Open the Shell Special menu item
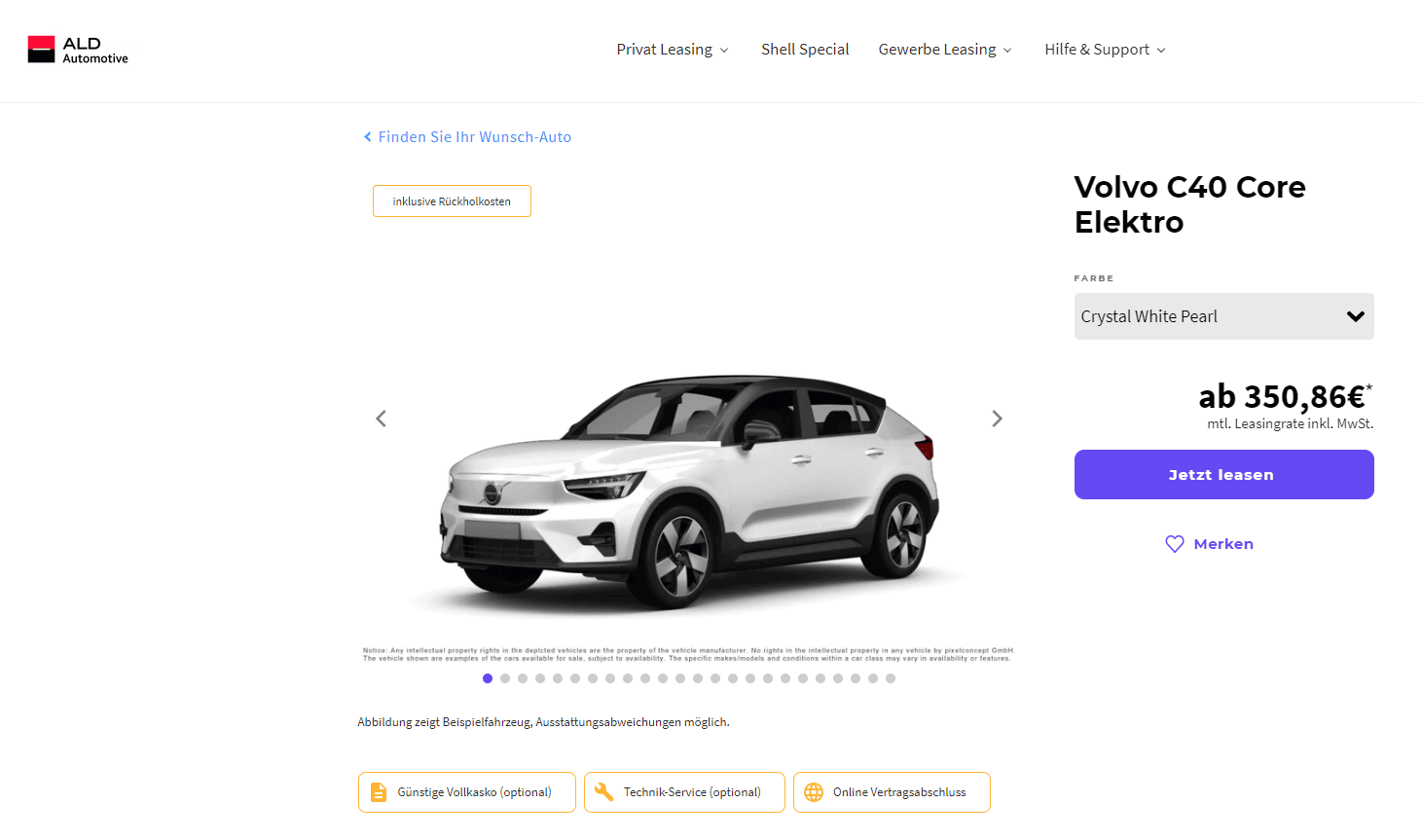The image size is (1422, 840). pos(805,50)
